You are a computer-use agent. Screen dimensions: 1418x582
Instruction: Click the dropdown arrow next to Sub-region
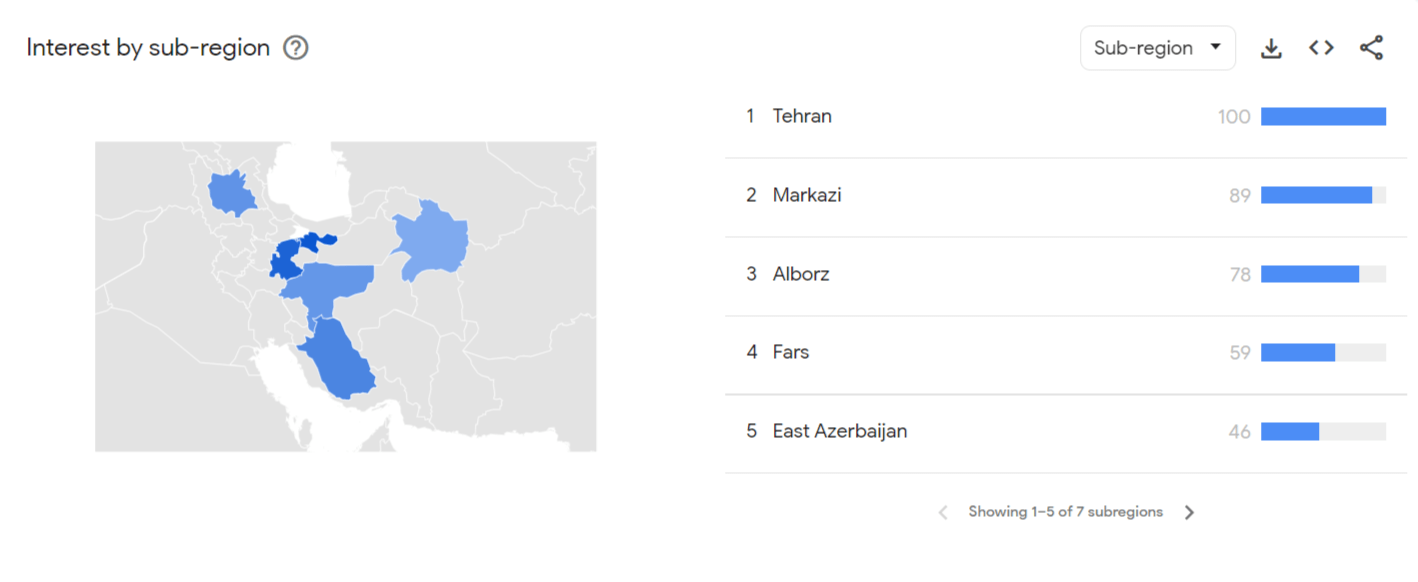click(x=1215, y=47)
